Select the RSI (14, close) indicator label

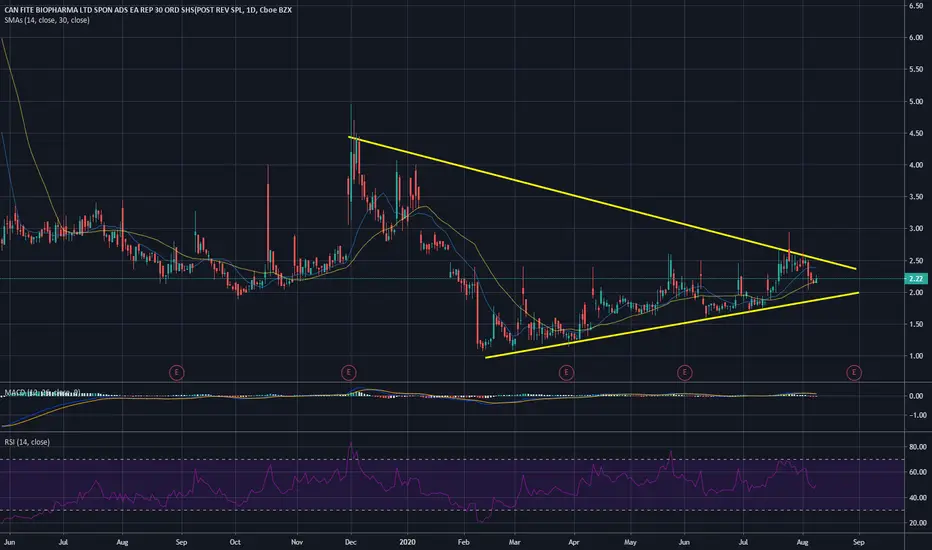[x=27, y=442]
